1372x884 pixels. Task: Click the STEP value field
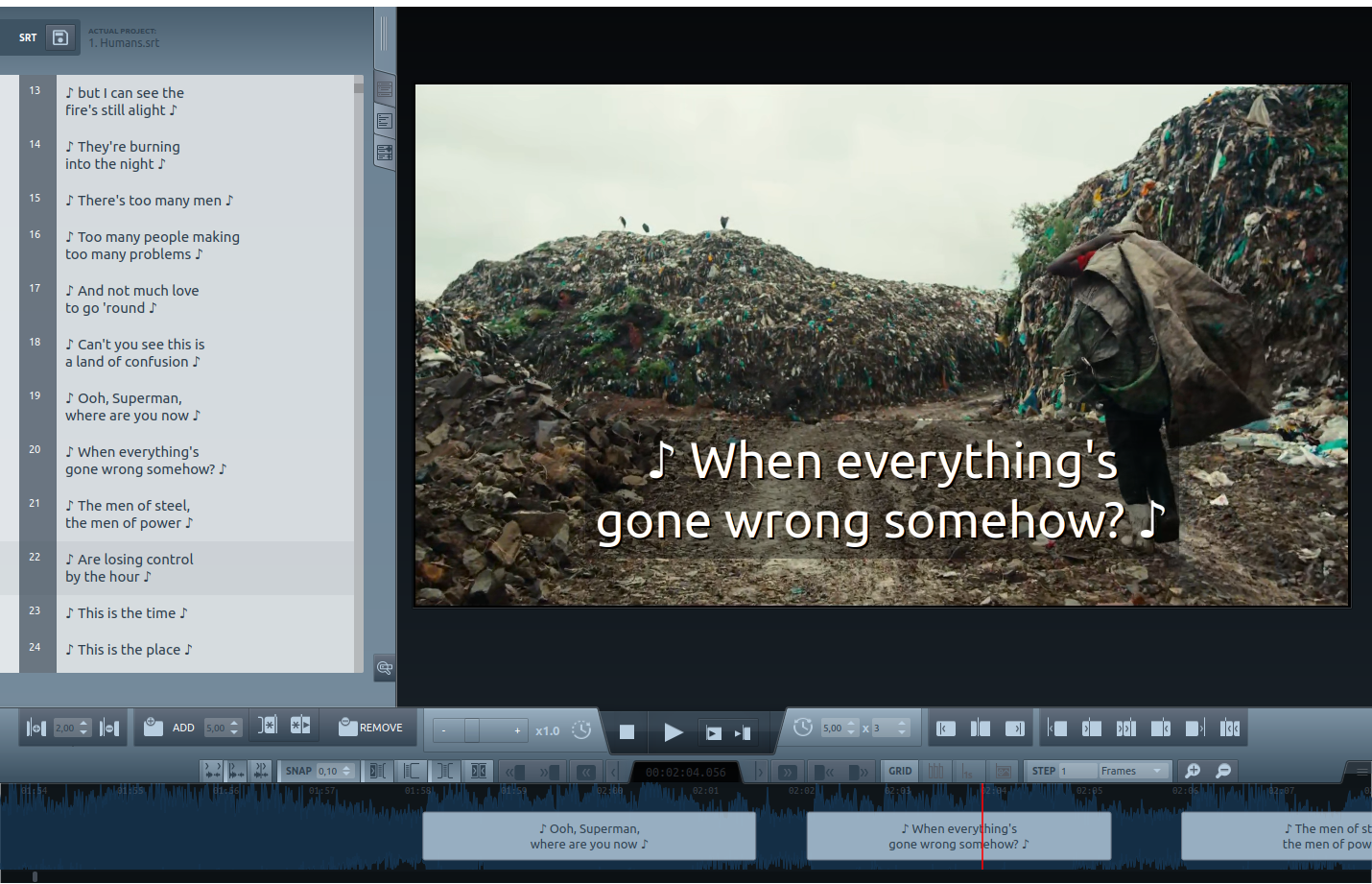tap(1076, 771)
